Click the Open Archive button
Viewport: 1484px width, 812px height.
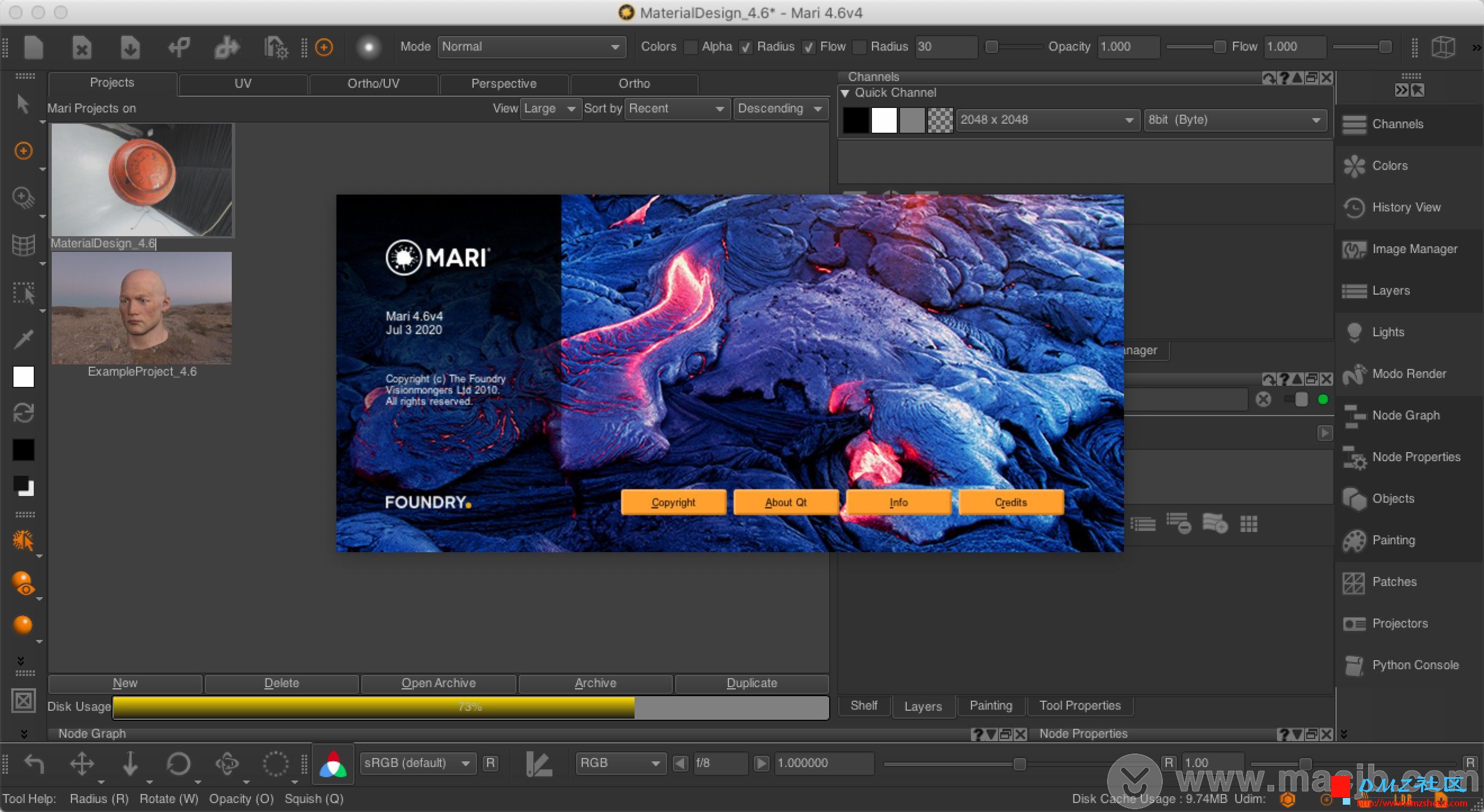pyautogui.click(x=438, y=684)
